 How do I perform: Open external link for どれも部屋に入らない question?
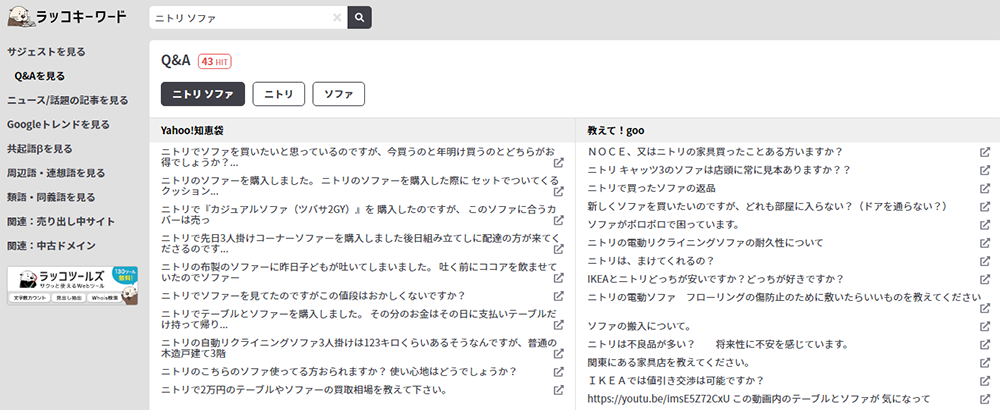[x=985, y=207]
